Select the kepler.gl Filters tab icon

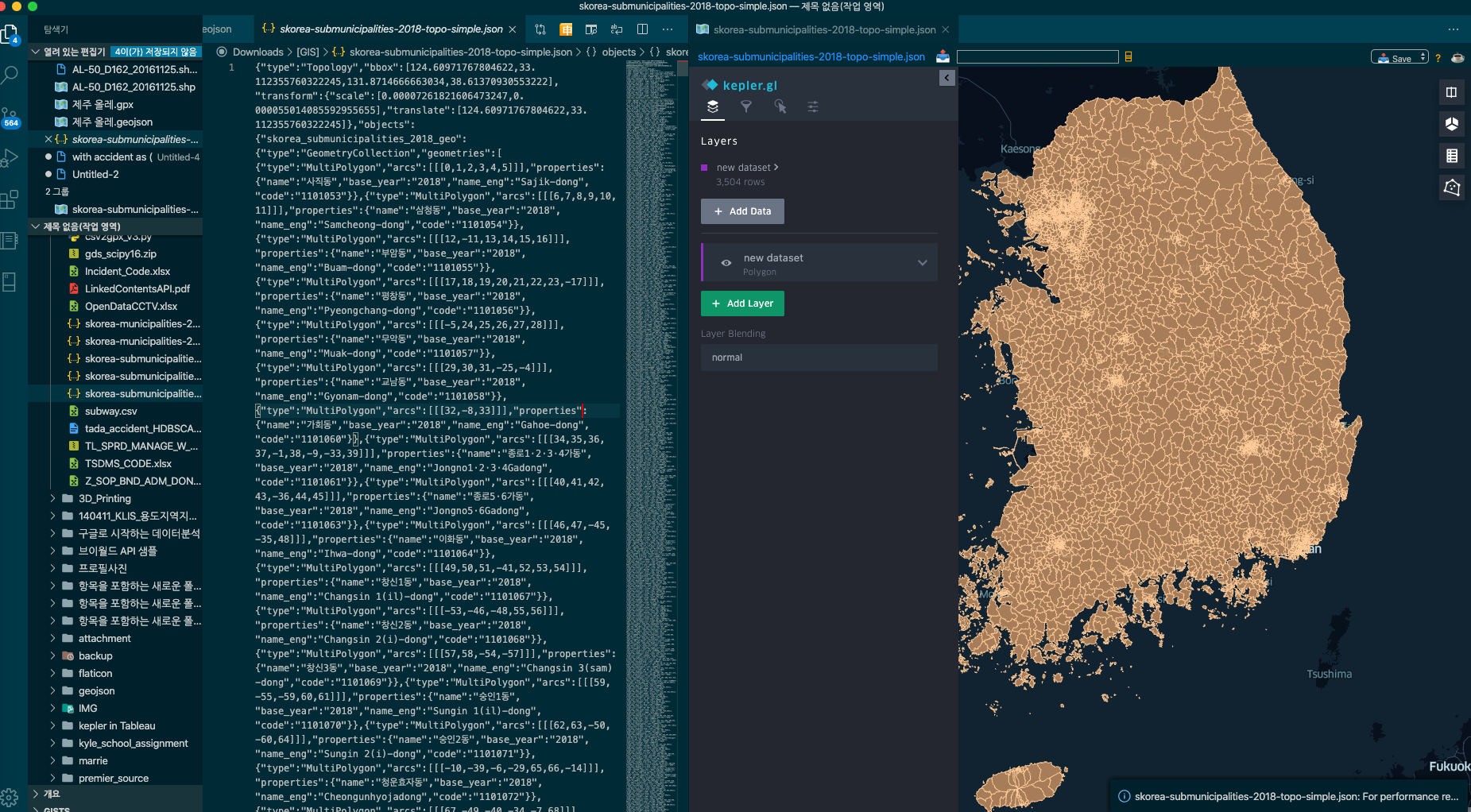coord(747,106)
